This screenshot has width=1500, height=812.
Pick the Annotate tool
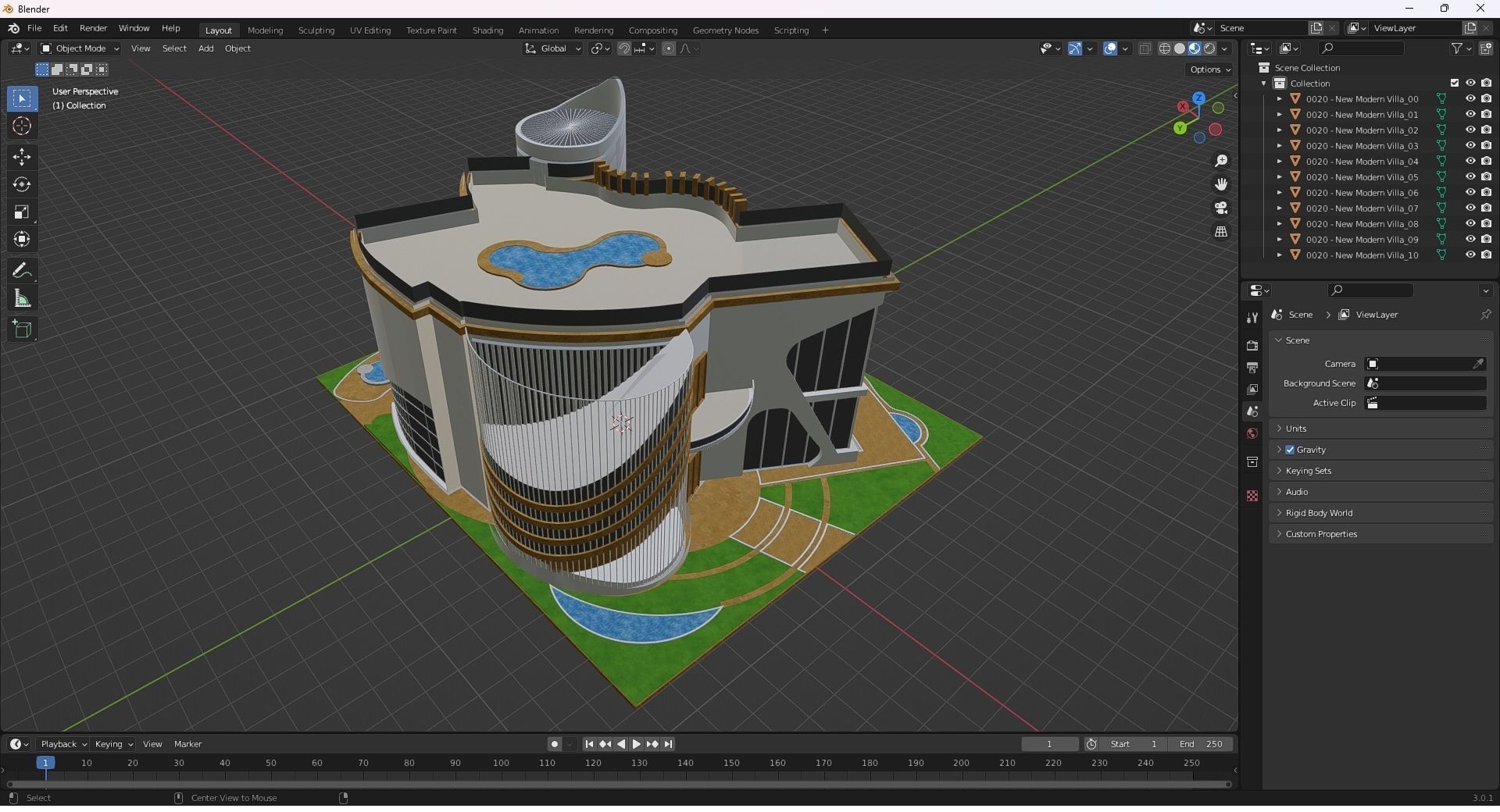pos(22,271)
